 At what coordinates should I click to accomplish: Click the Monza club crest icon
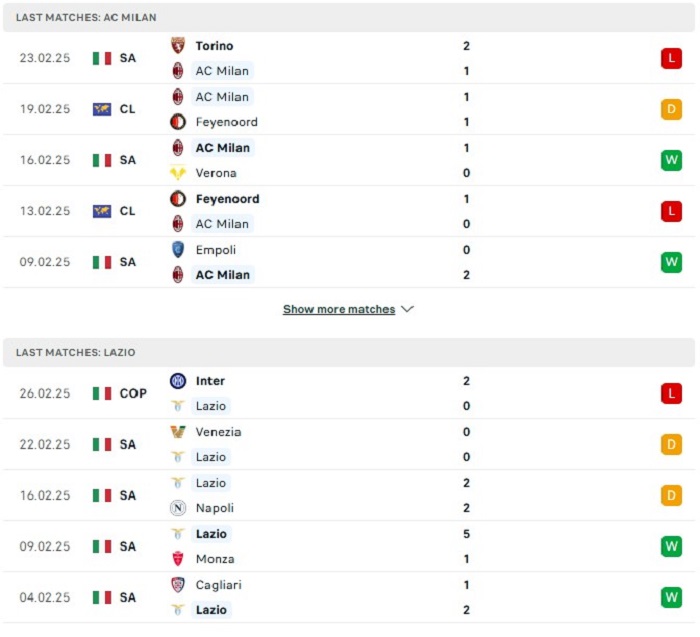[178, 559]
